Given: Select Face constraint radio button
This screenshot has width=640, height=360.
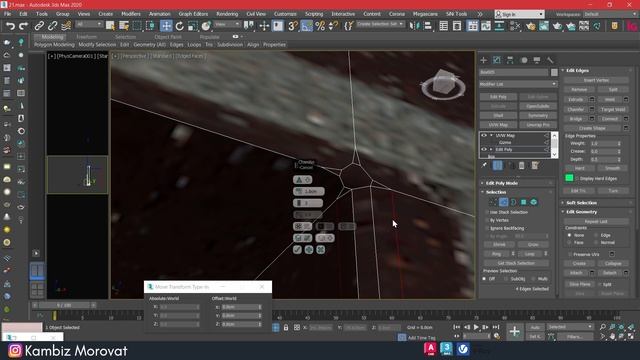Looking at the screenshot, I should (569, 242).
